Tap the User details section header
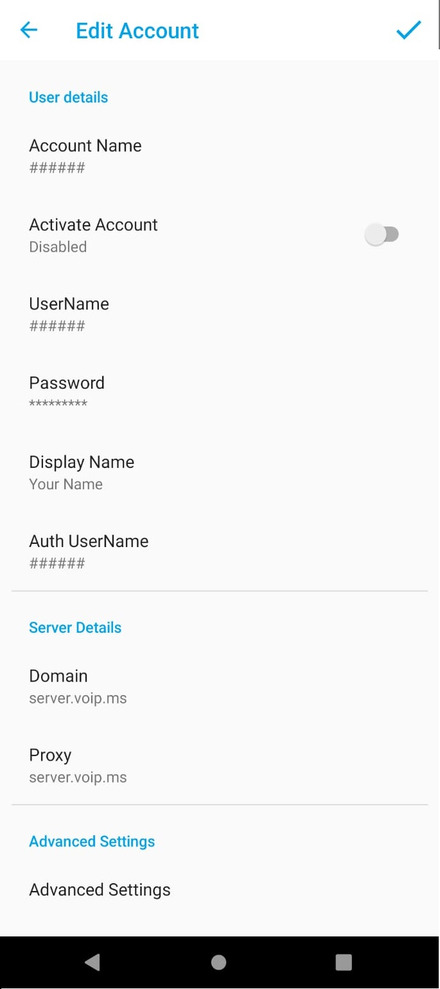Image resolution: width=440 pixels, height=989 pixels. [69, 97]
